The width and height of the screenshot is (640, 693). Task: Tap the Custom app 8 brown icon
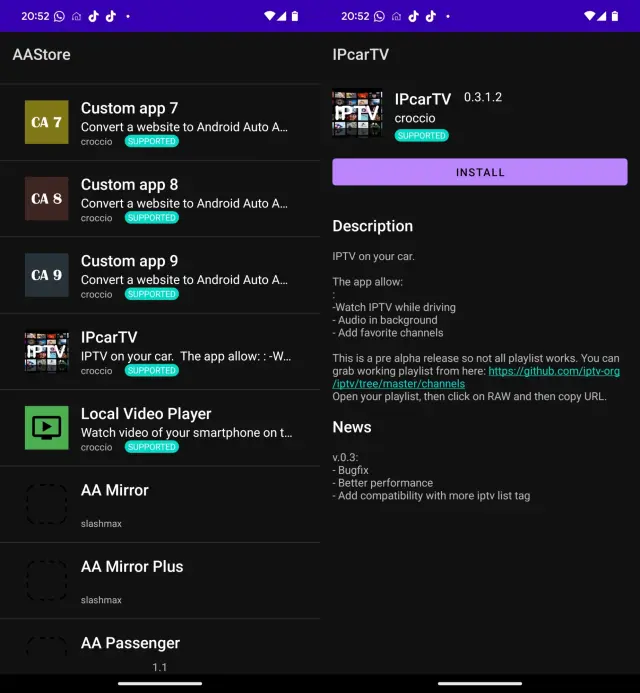pyautogui.click(x=47, y=198)
